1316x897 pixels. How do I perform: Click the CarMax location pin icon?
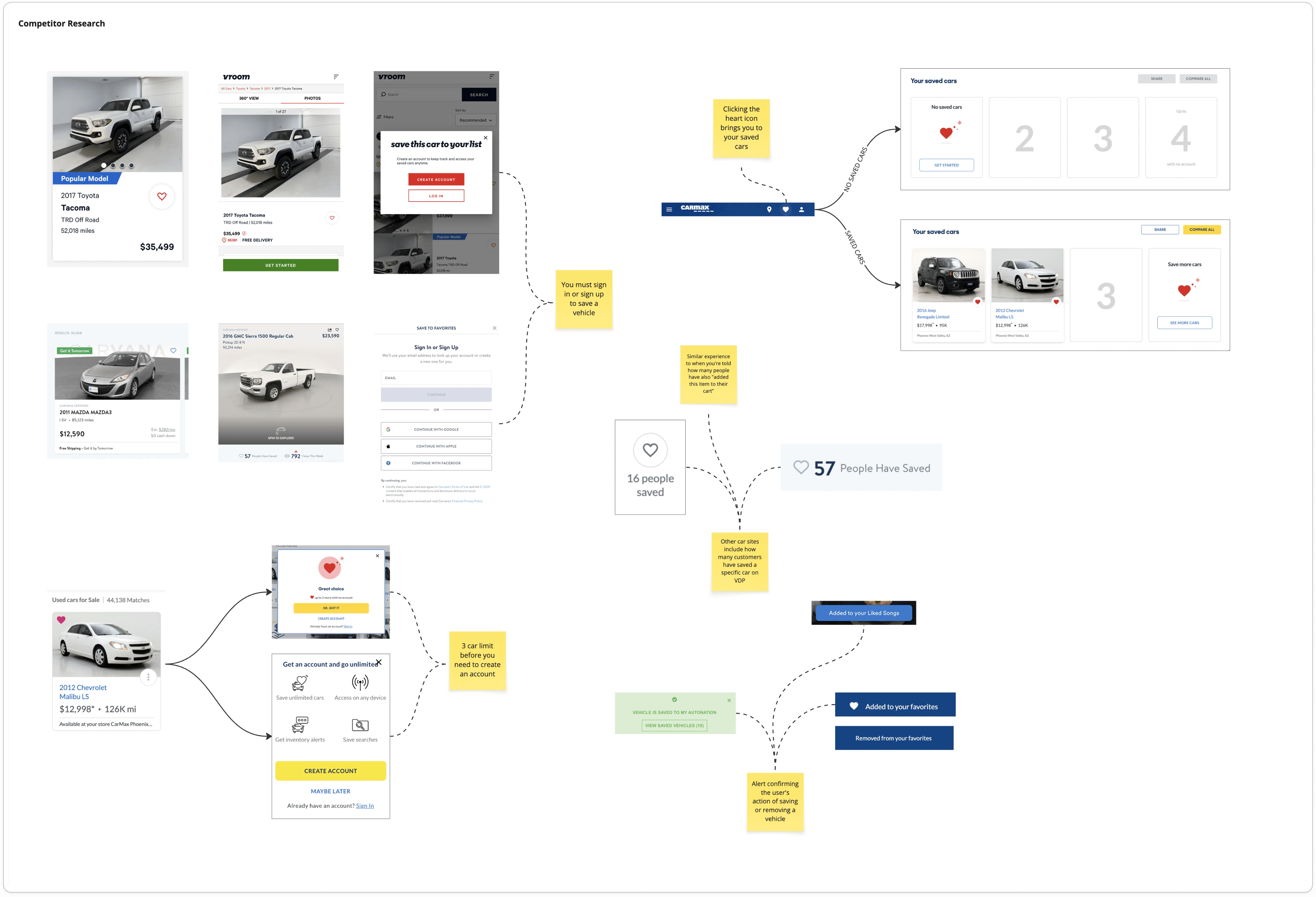click(769, 209)
